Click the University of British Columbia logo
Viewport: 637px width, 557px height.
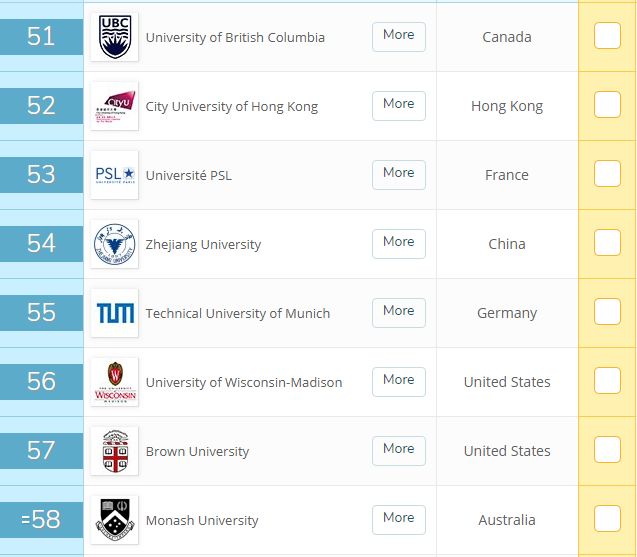click(114, 37)
